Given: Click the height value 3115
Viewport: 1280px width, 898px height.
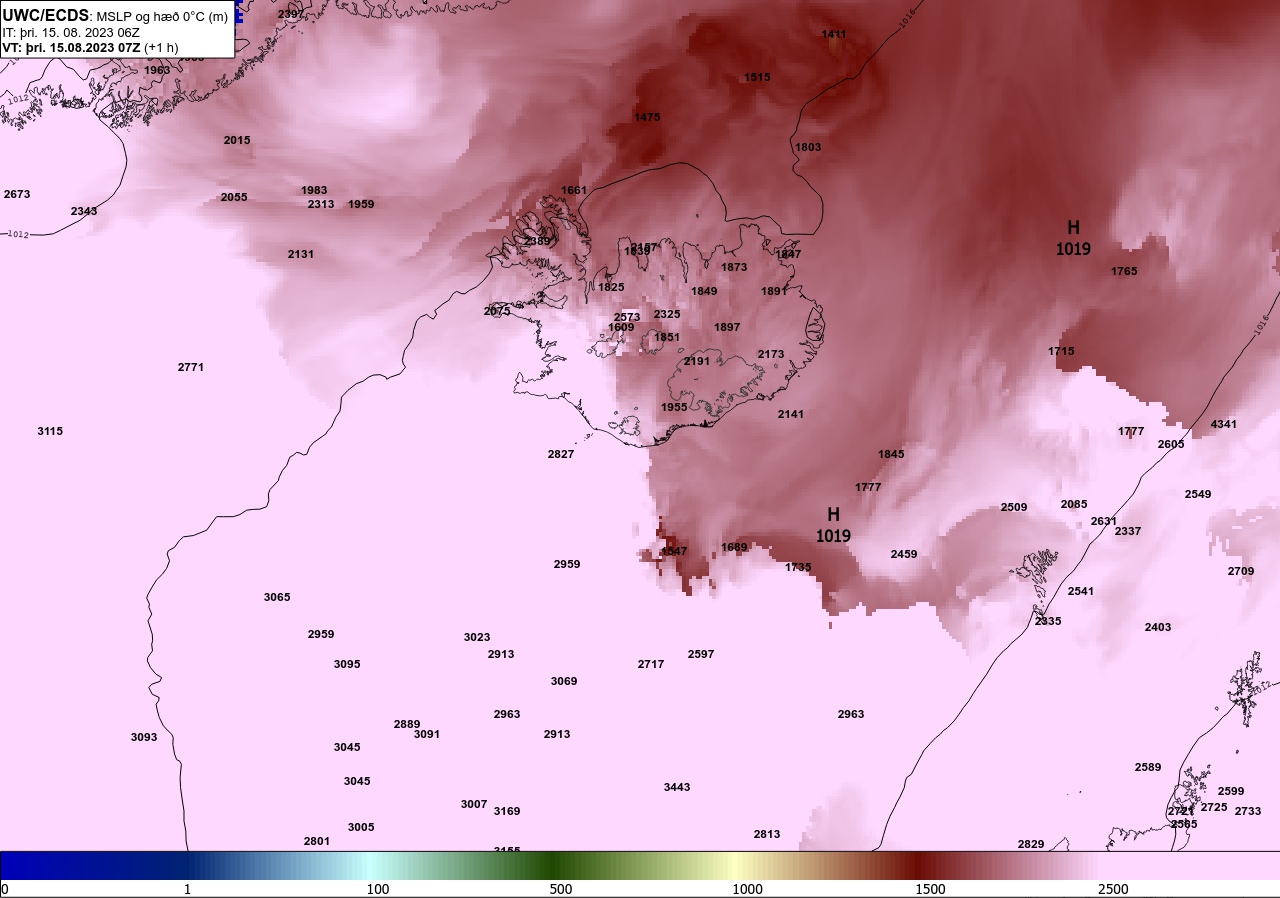Looking at the screenshot, I should [x=50, y=431].
